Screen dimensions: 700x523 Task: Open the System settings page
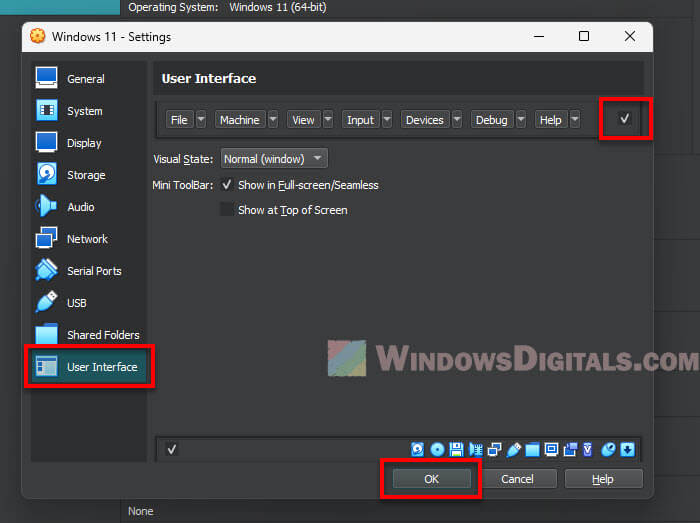88,111
